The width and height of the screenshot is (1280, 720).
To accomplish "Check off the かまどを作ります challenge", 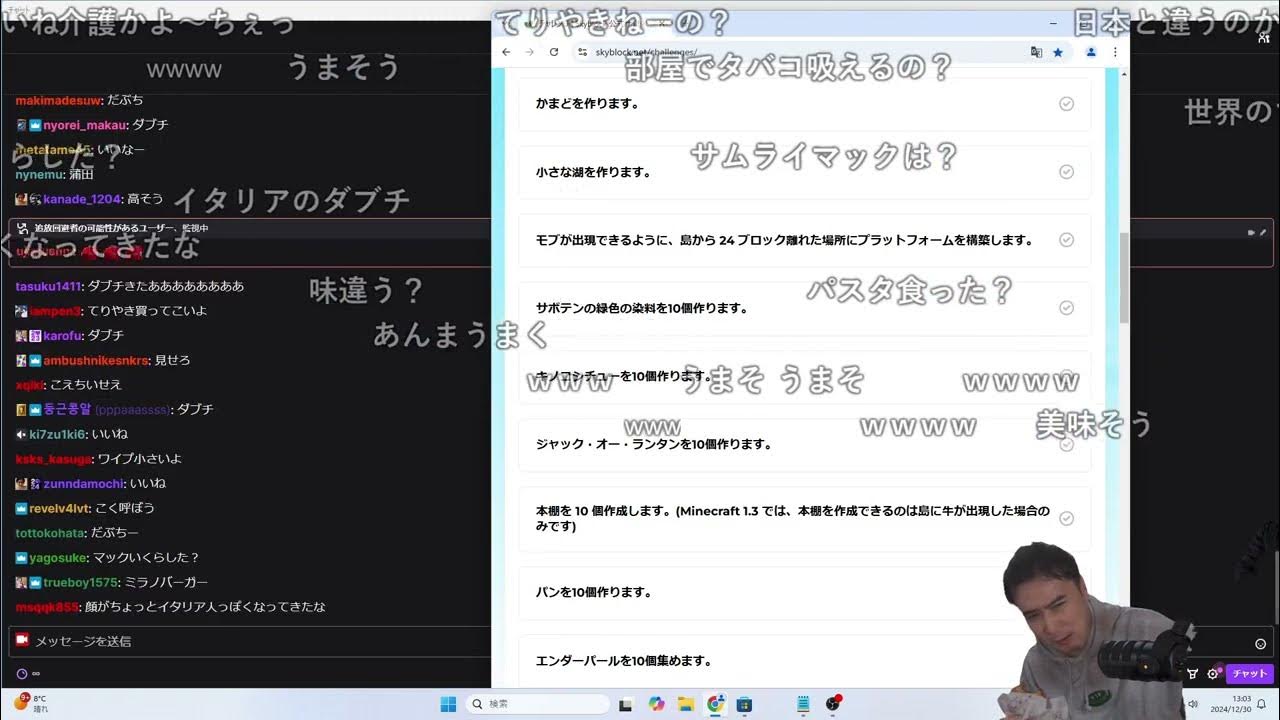I will pos(1066,104).
